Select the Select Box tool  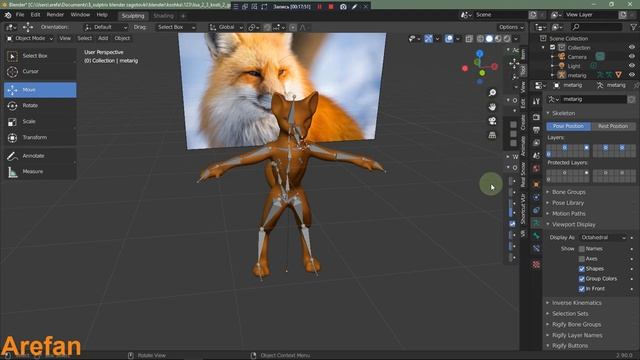tap(40, 56)
